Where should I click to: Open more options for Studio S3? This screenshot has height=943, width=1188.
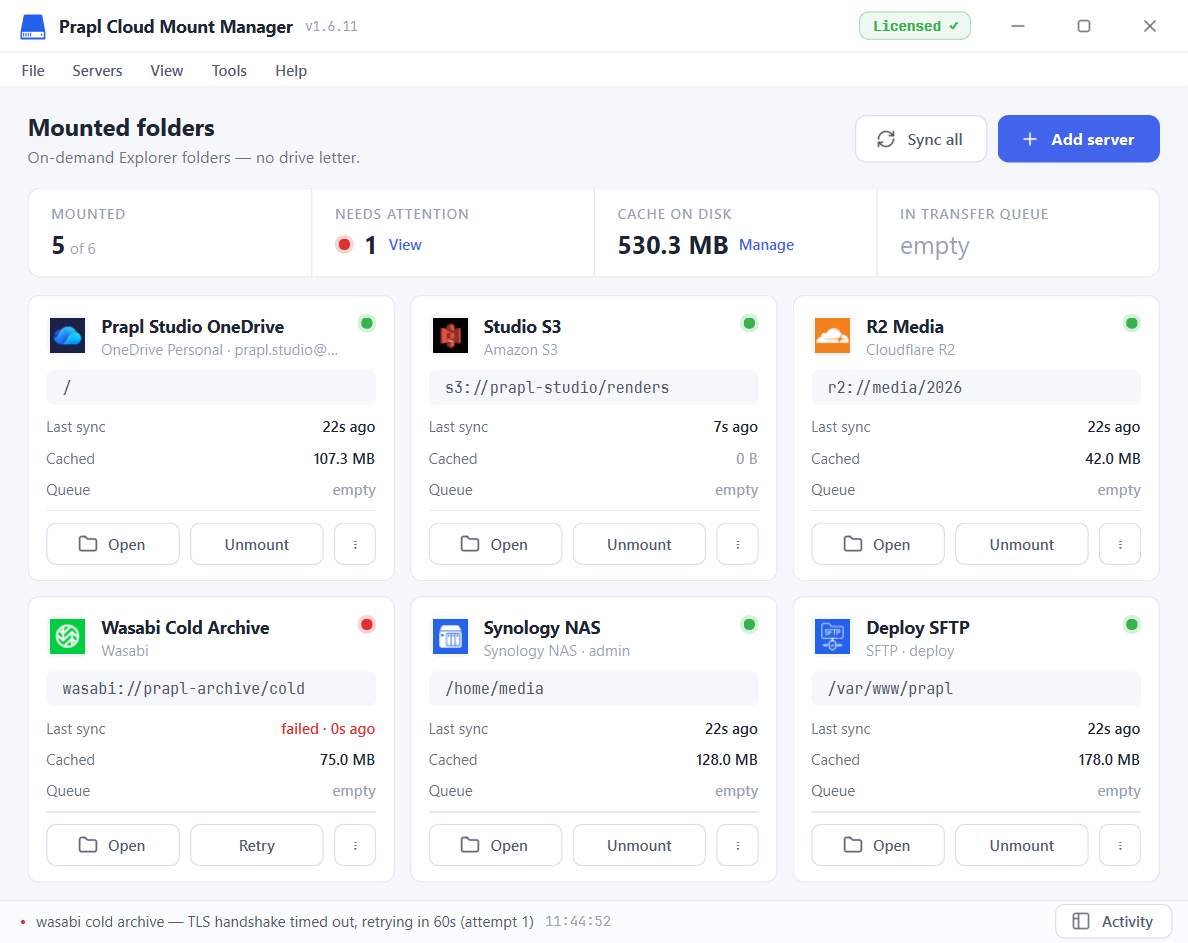pyautogui.click(x=738, y=545)
